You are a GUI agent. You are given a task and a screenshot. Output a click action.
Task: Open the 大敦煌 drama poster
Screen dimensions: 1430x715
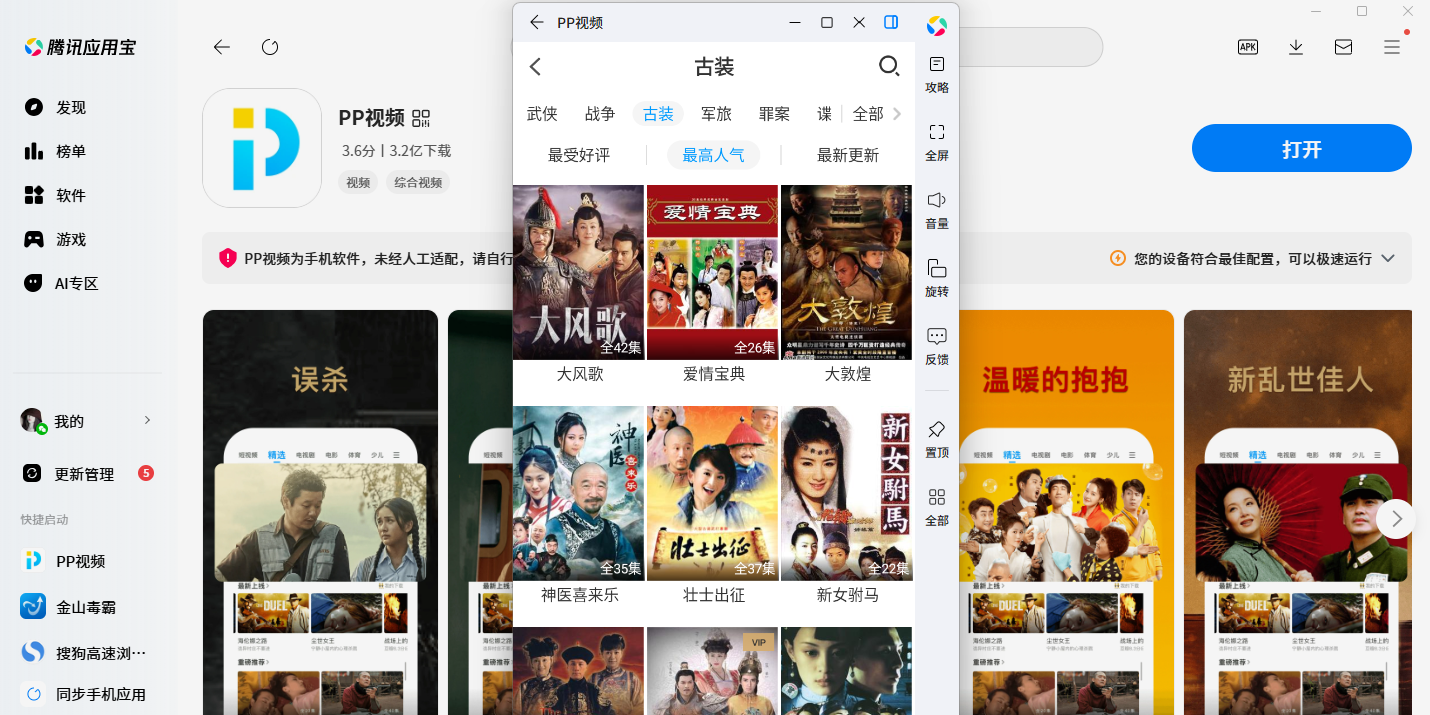point(846,272)
